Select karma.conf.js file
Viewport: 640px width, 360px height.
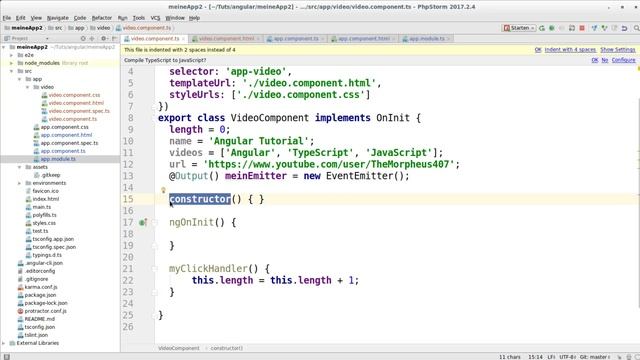coord(41,287)
